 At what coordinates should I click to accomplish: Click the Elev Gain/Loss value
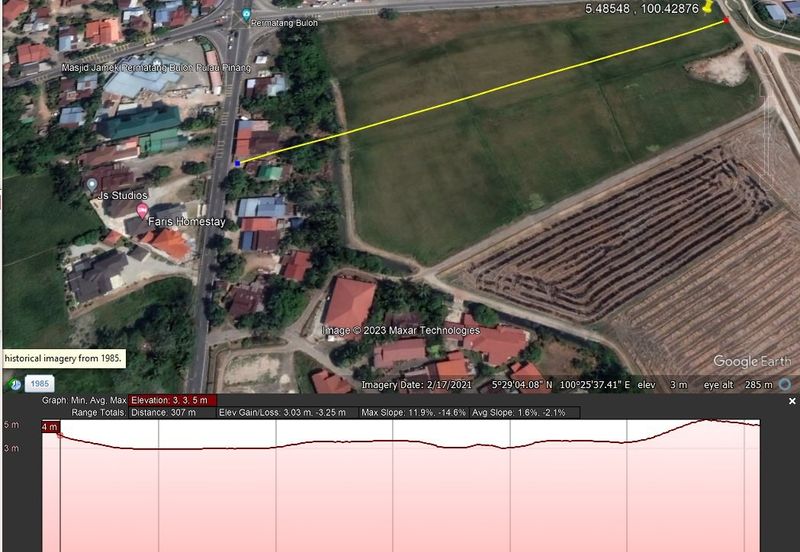(x=287, y=412)
